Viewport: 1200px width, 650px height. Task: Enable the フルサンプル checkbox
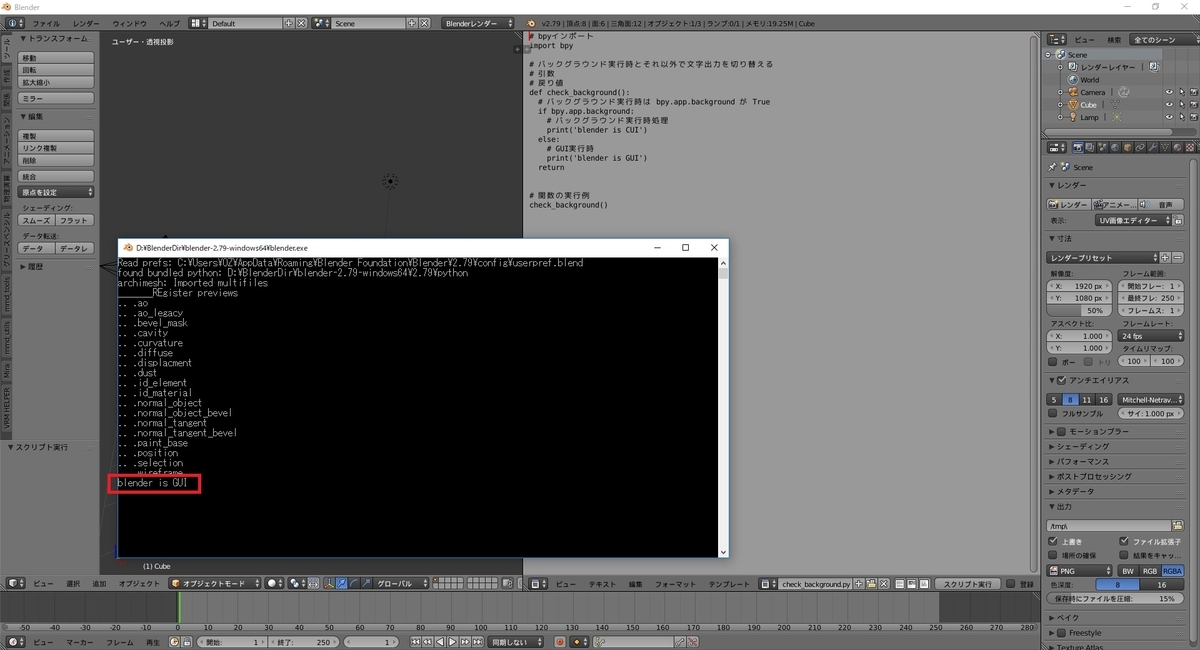(x=1052, y=413)
